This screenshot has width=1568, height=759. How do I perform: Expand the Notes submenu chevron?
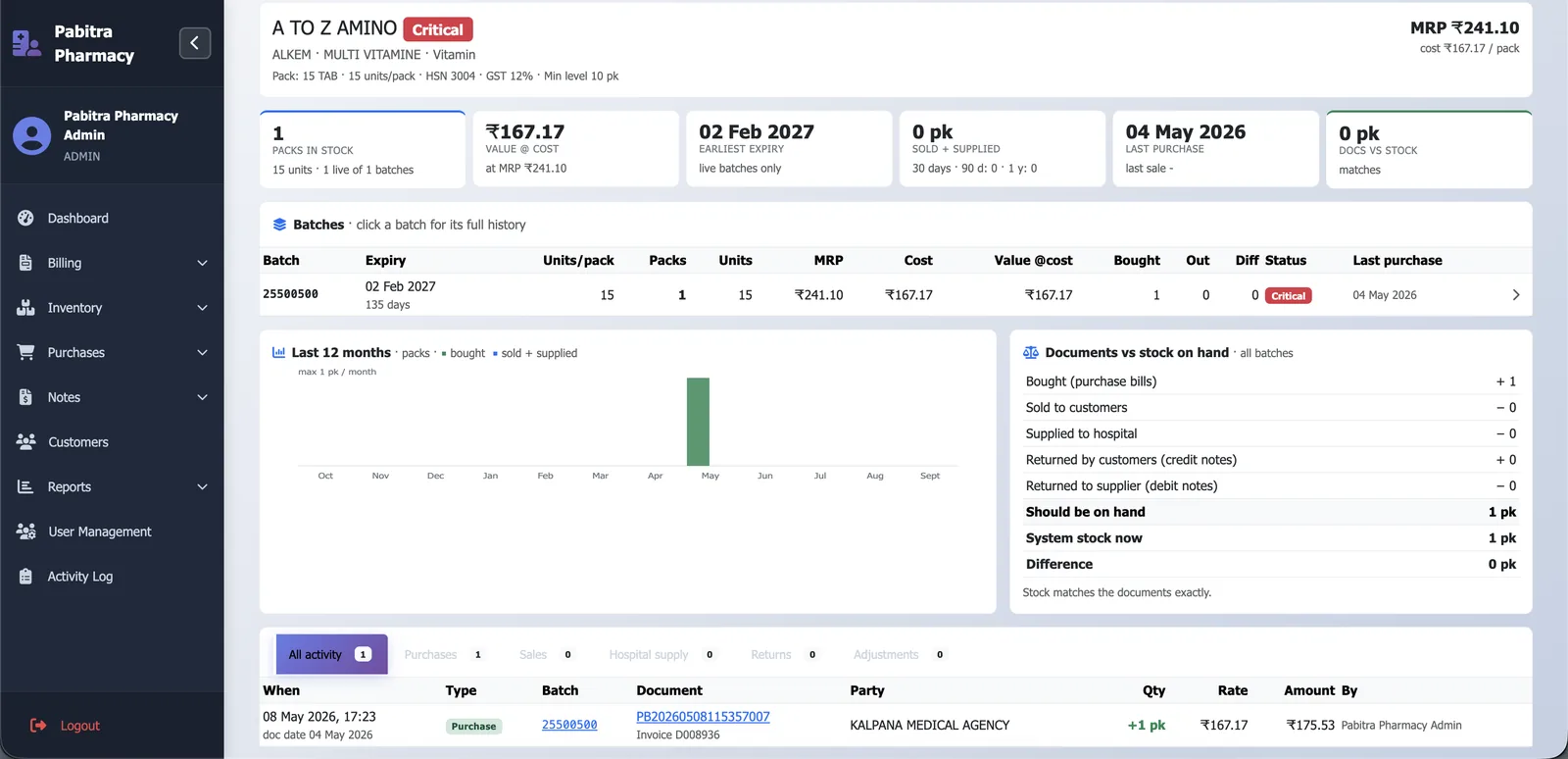[203, 397]
